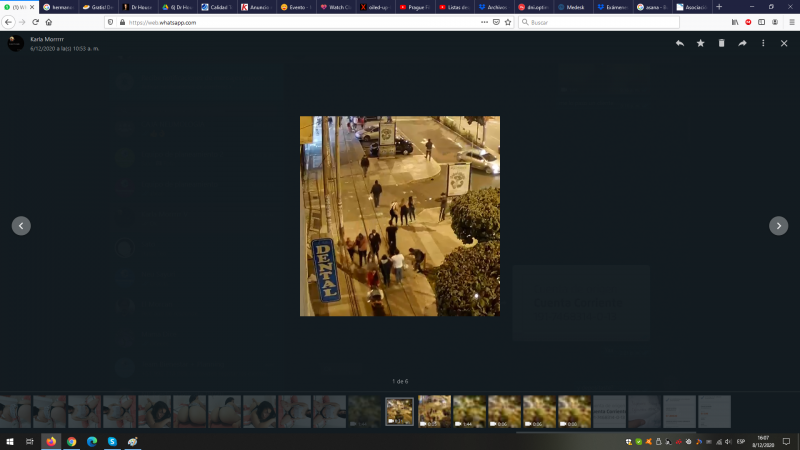Open a new browser tab
The width and height of the screenshot is (800, 450).
click(719, 7)
